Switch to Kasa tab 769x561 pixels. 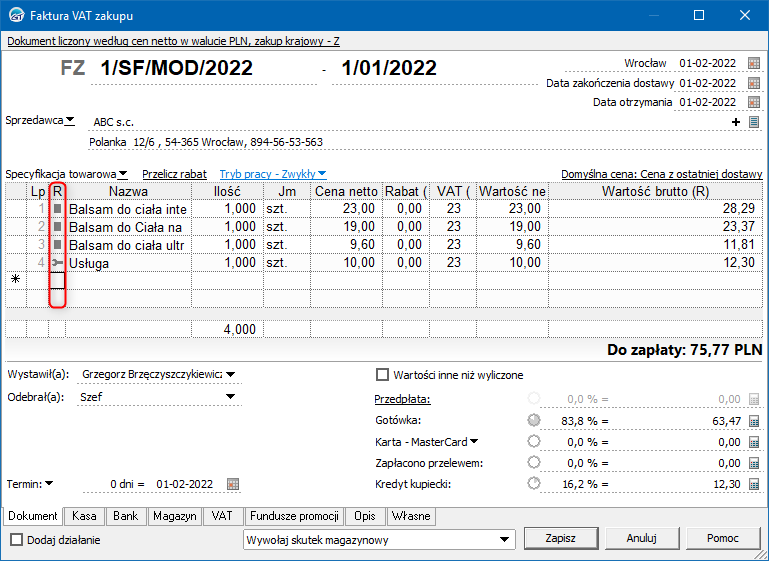pos(84,516)
